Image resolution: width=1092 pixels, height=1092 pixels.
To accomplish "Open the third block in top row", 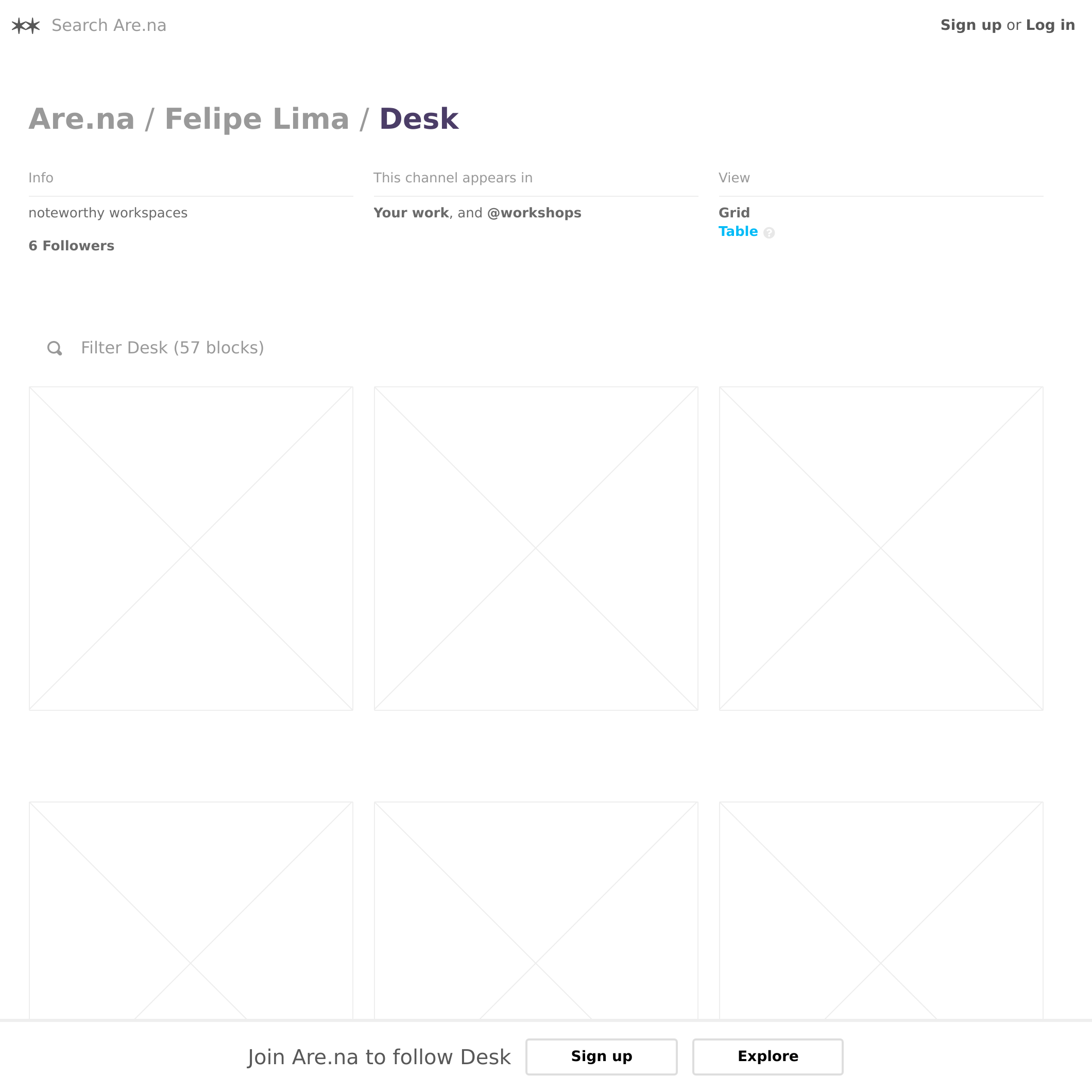I will click(881, 548).
